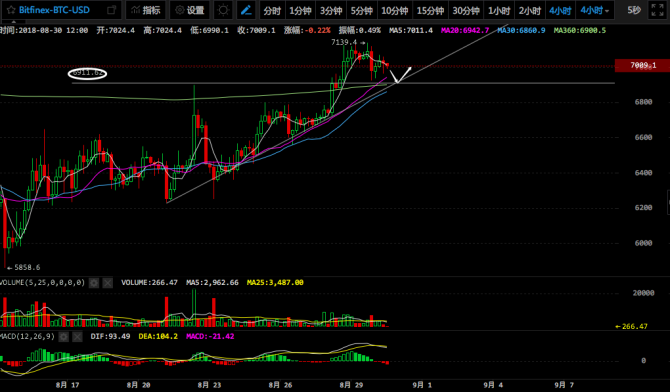670x392 pixels.
Task: Click the DIF:93.49 value
Action: (x=110, y=336)
